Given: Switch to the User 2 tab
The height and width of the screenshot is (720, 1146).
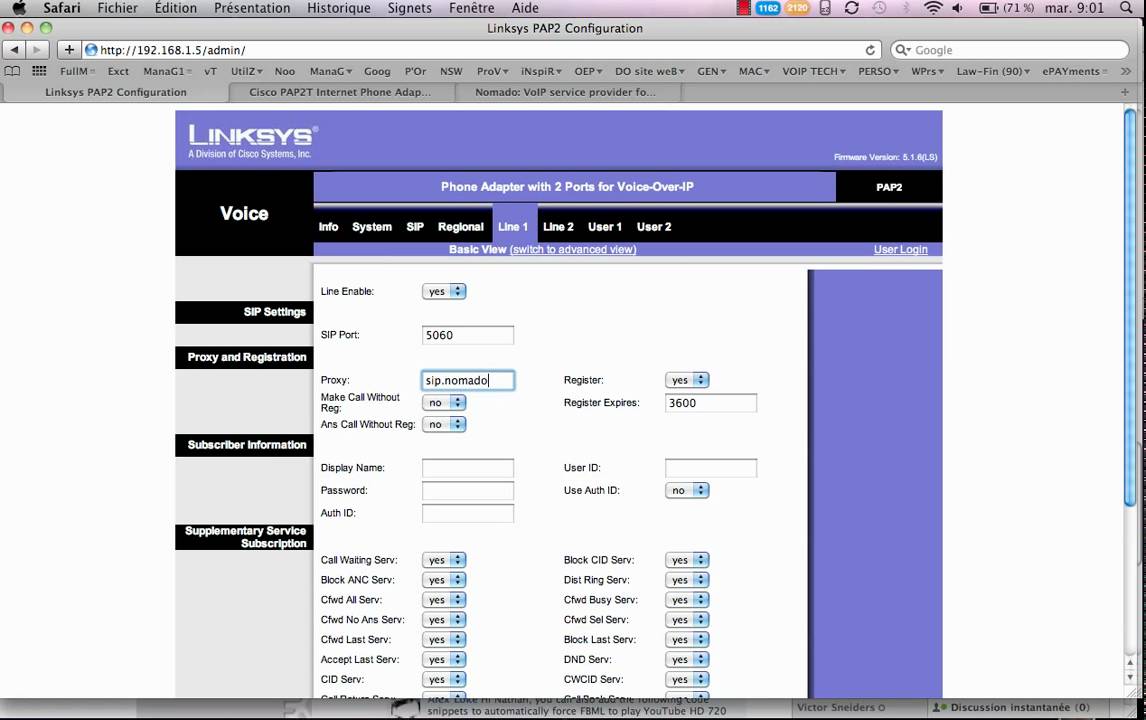Looking at the screenshot, I should 653,227.
